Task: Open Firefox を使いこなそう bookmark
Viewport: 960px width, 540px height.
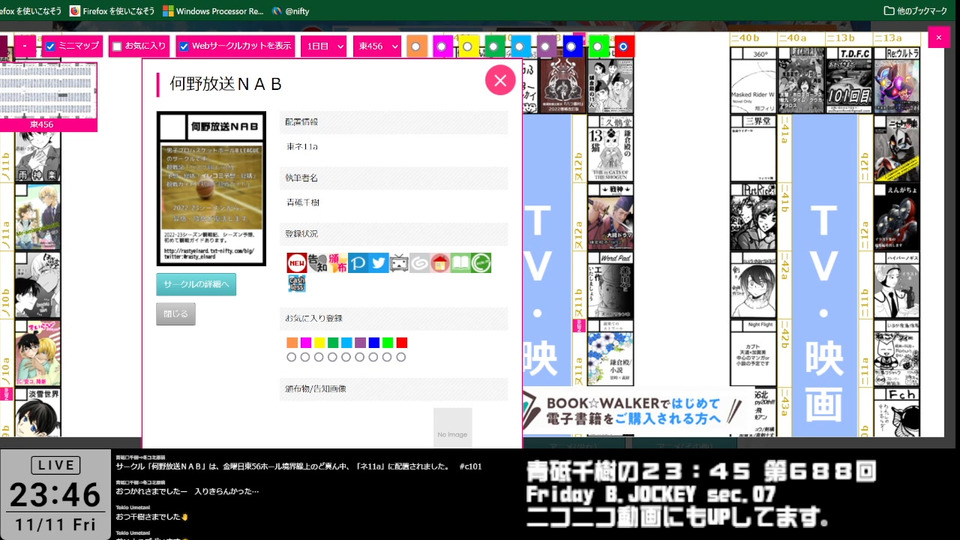Action: click(111, 11)
